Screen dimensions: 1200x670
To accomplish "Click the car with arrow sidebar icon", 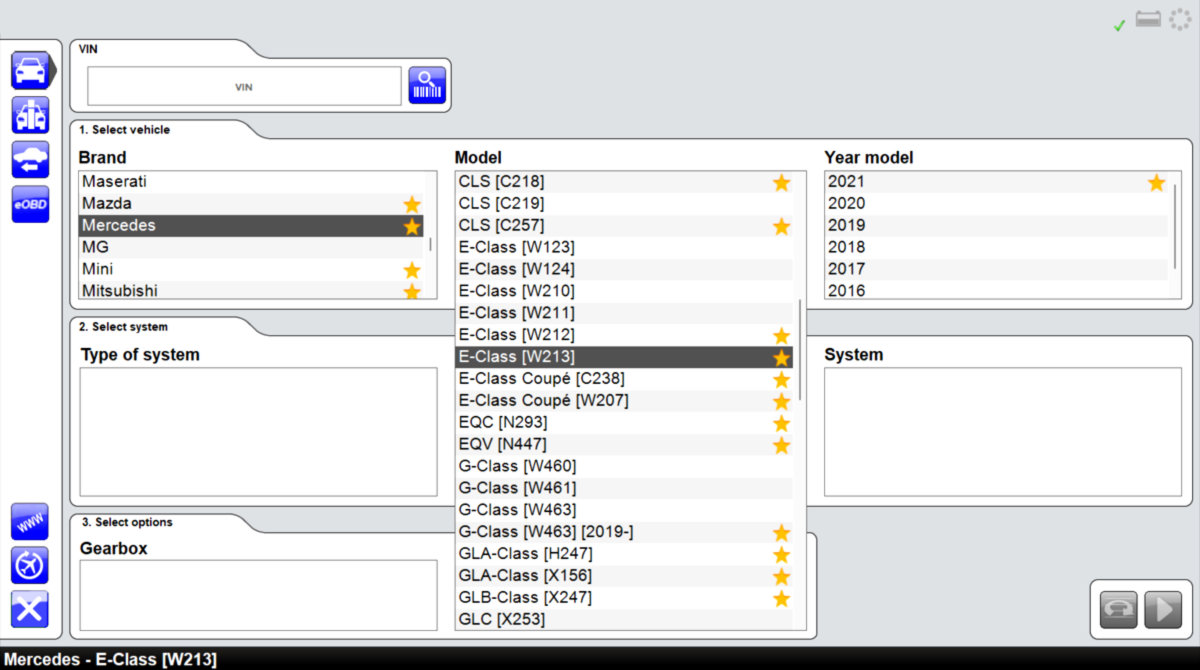I will click(x=30, y=160).
